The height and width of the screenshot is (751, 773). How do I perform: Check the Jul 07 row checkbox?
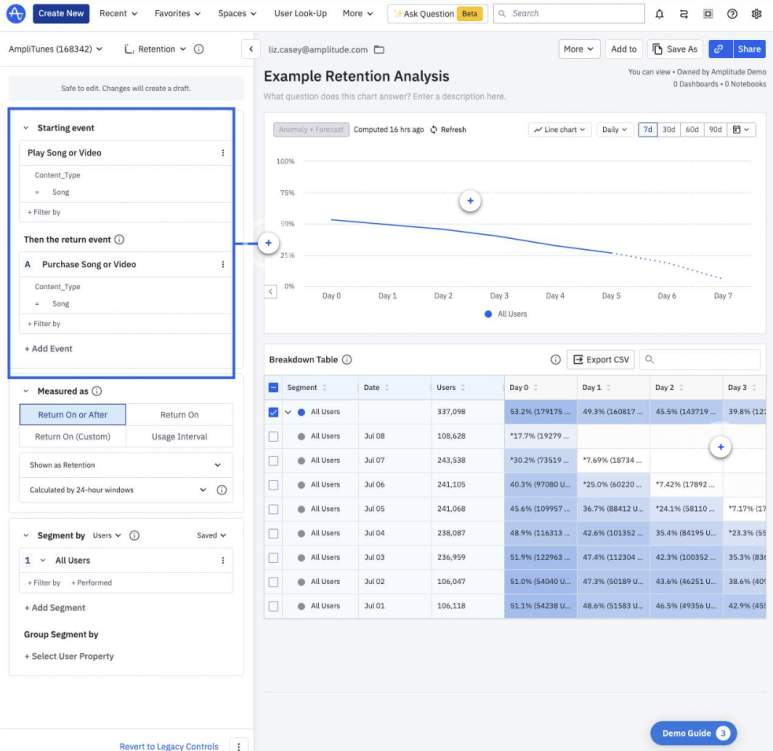point(274,461)
